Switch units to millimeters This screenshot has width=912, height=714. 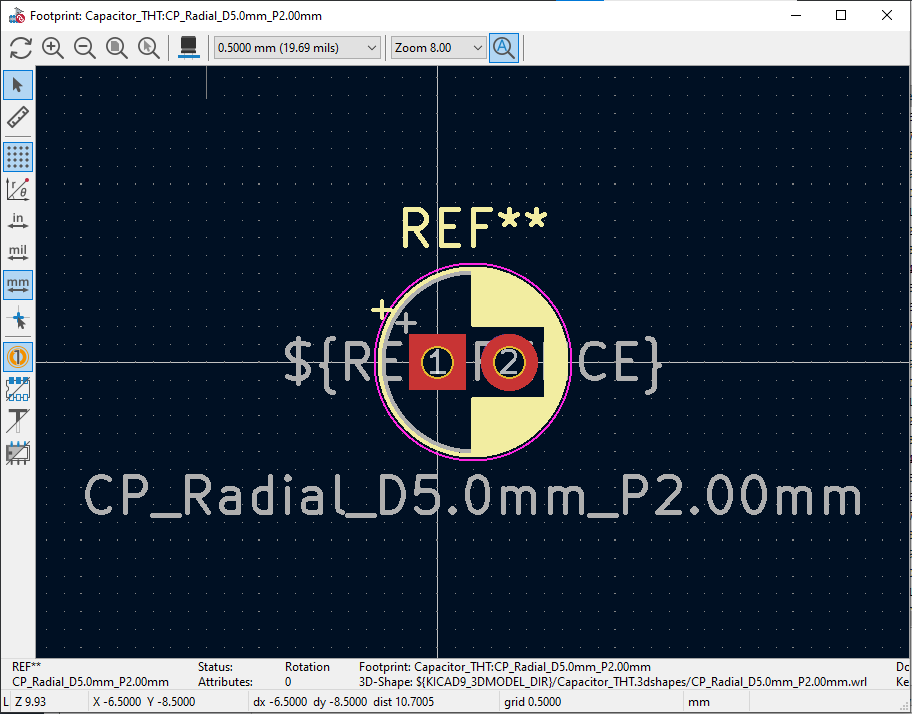point(18,285)
